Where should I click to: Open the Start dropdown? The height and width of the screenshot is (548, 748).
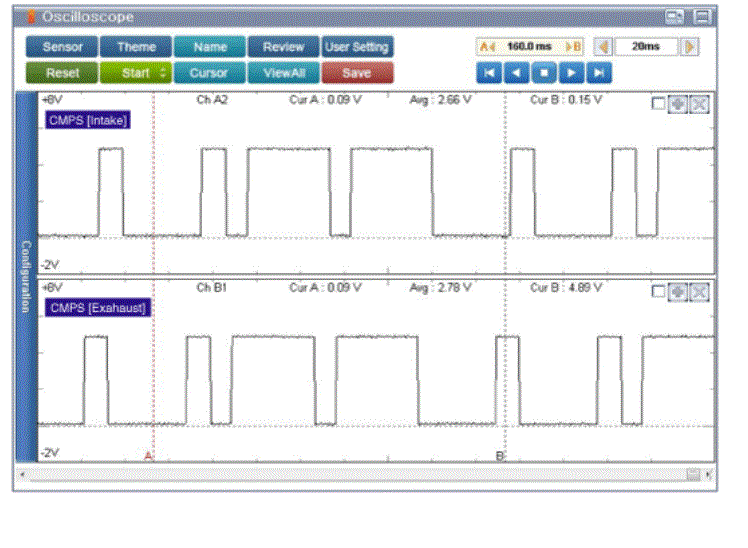tap(135, 73)
